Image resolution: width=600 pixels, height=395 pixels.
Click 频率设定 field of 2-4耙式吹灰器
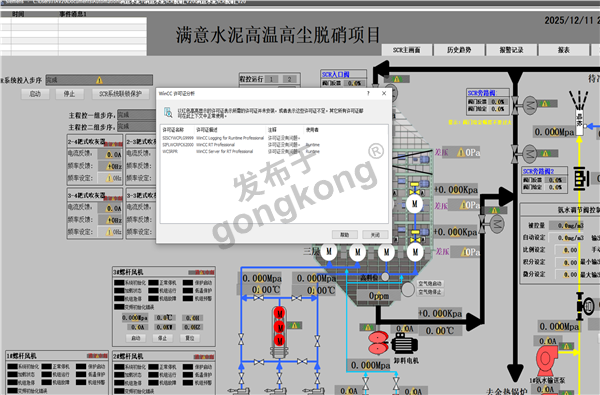coord(110,178)
